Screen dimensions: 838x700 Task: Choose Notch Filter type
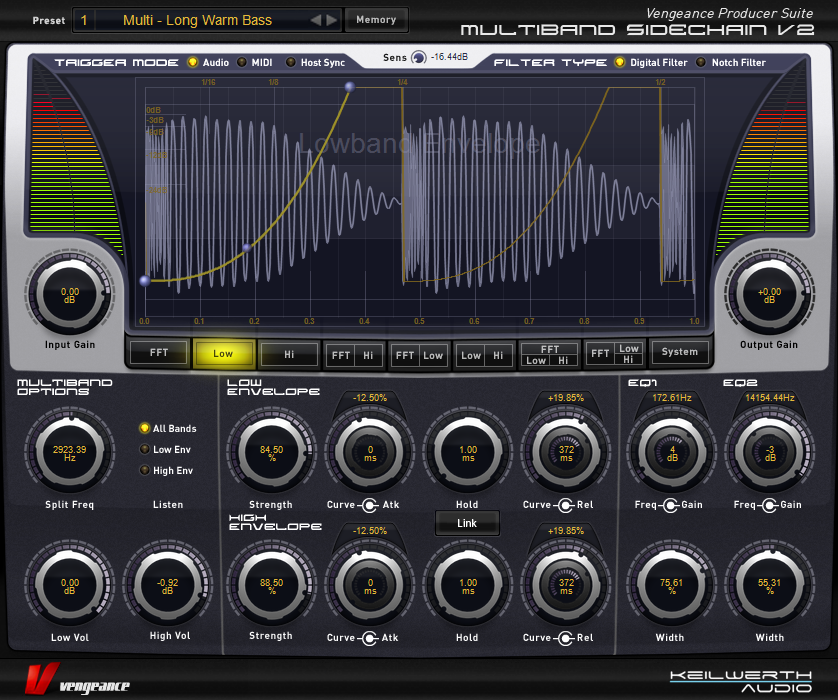(701, 62)
